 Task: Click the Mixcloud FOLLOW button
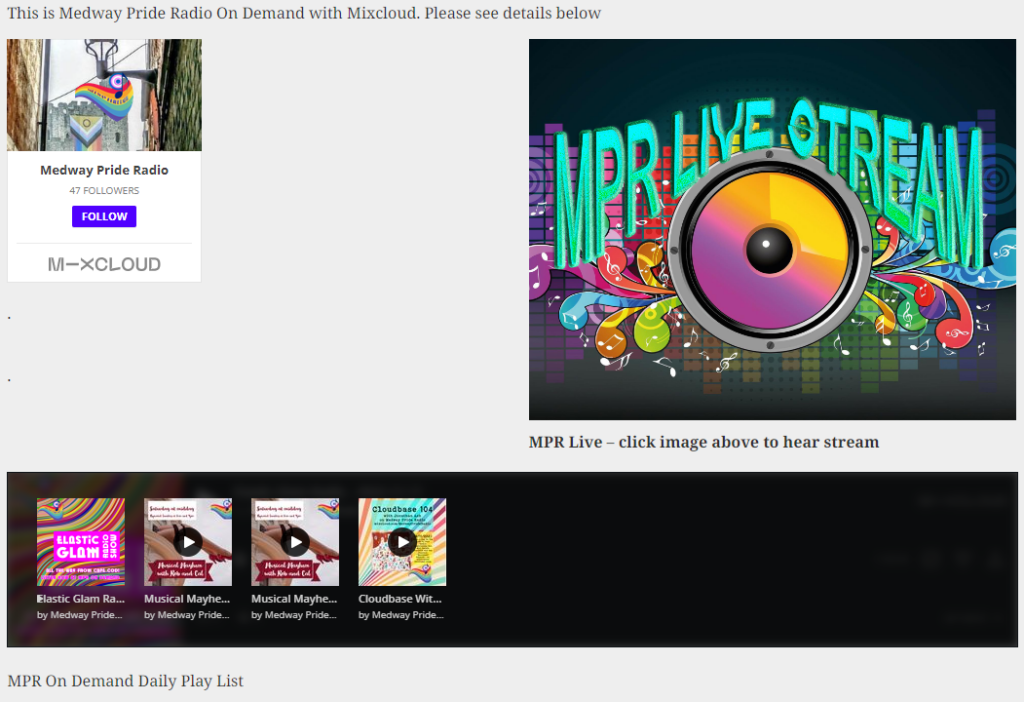[104, 216]
